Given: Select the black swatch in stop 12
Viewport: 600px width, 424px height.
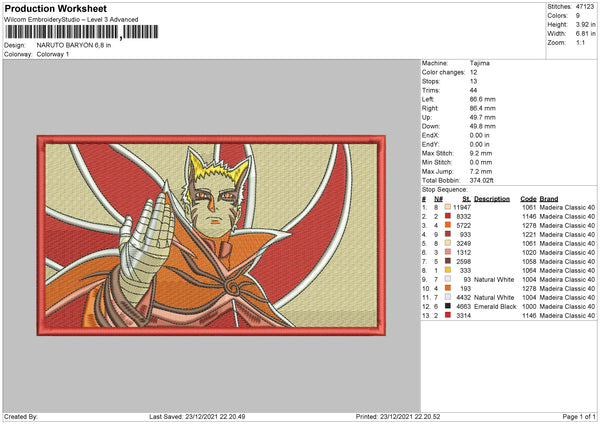Looking at the screenshot, I should [x=448, y=306].
